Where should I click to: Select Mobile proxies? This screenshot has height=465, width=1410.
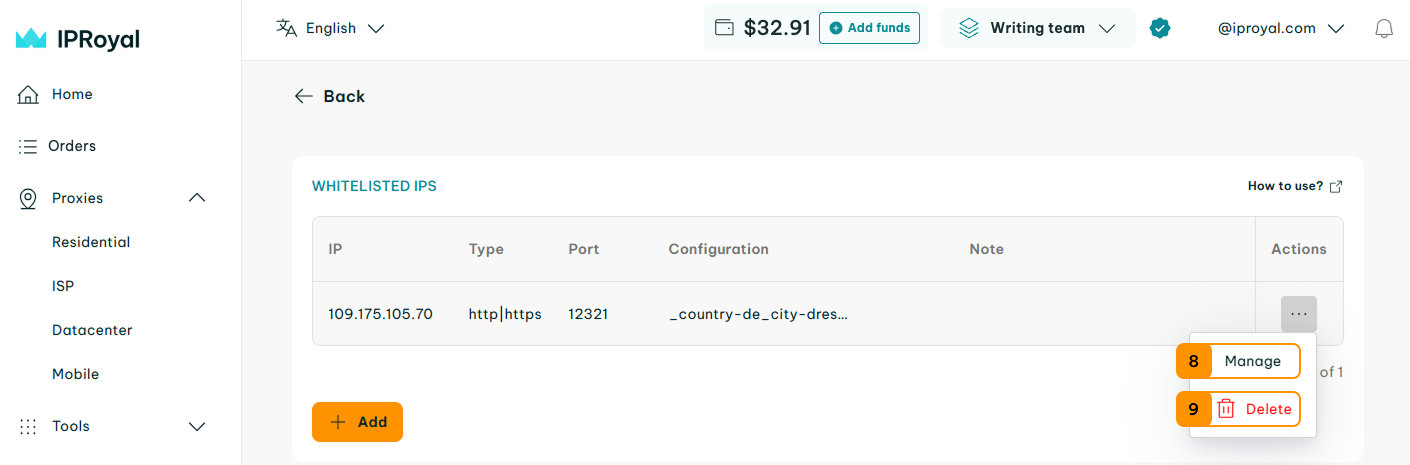coord(75,374)
